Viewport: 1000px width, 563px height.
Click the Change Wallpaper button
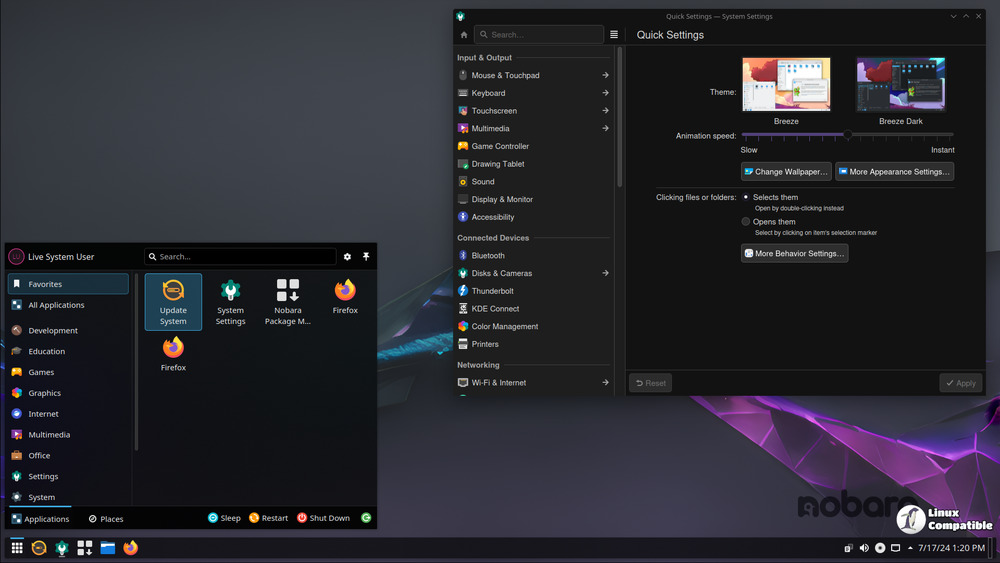[x=786, y=172]
